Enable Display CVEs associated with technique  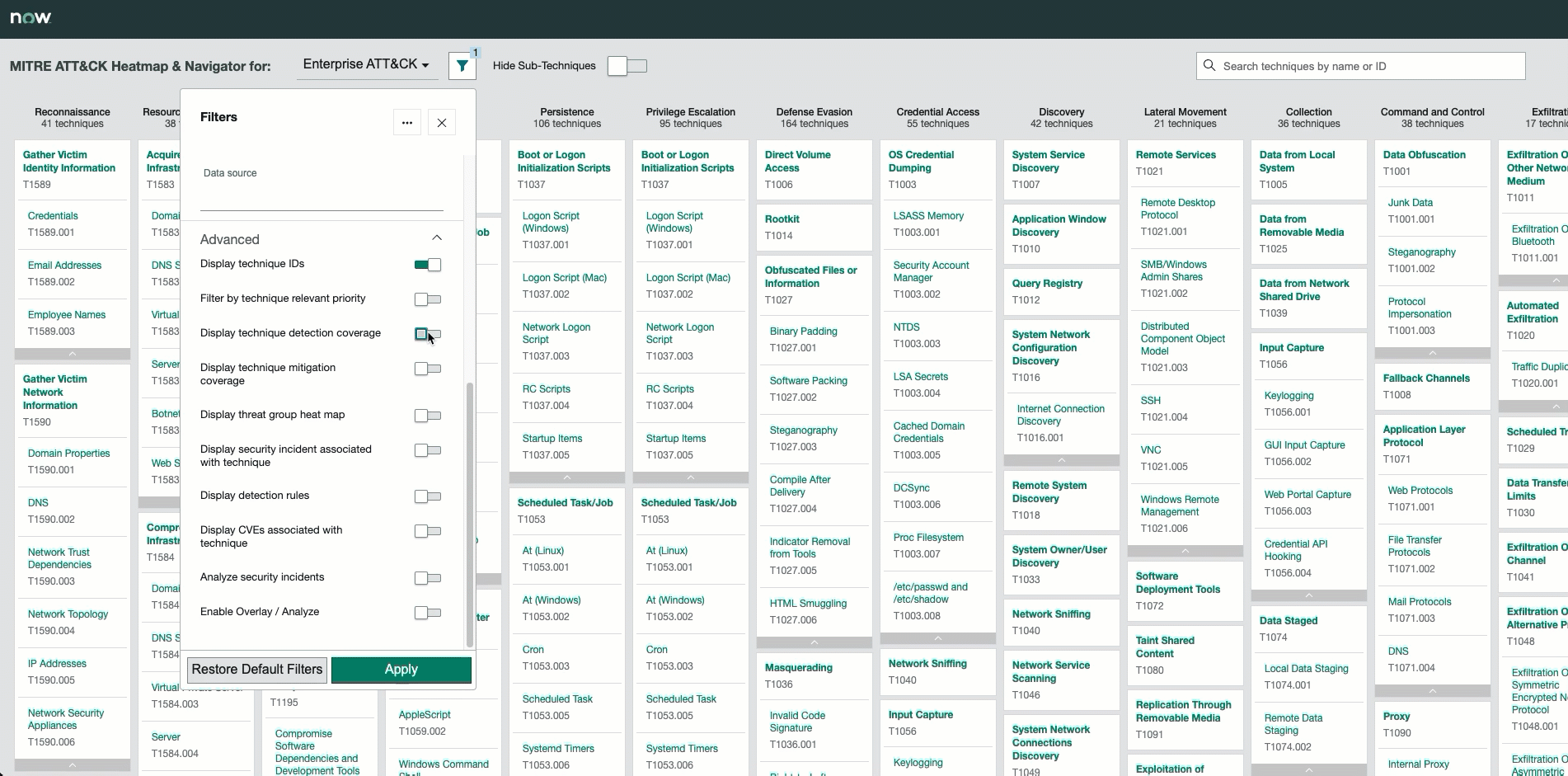click(x=428, y=531)
